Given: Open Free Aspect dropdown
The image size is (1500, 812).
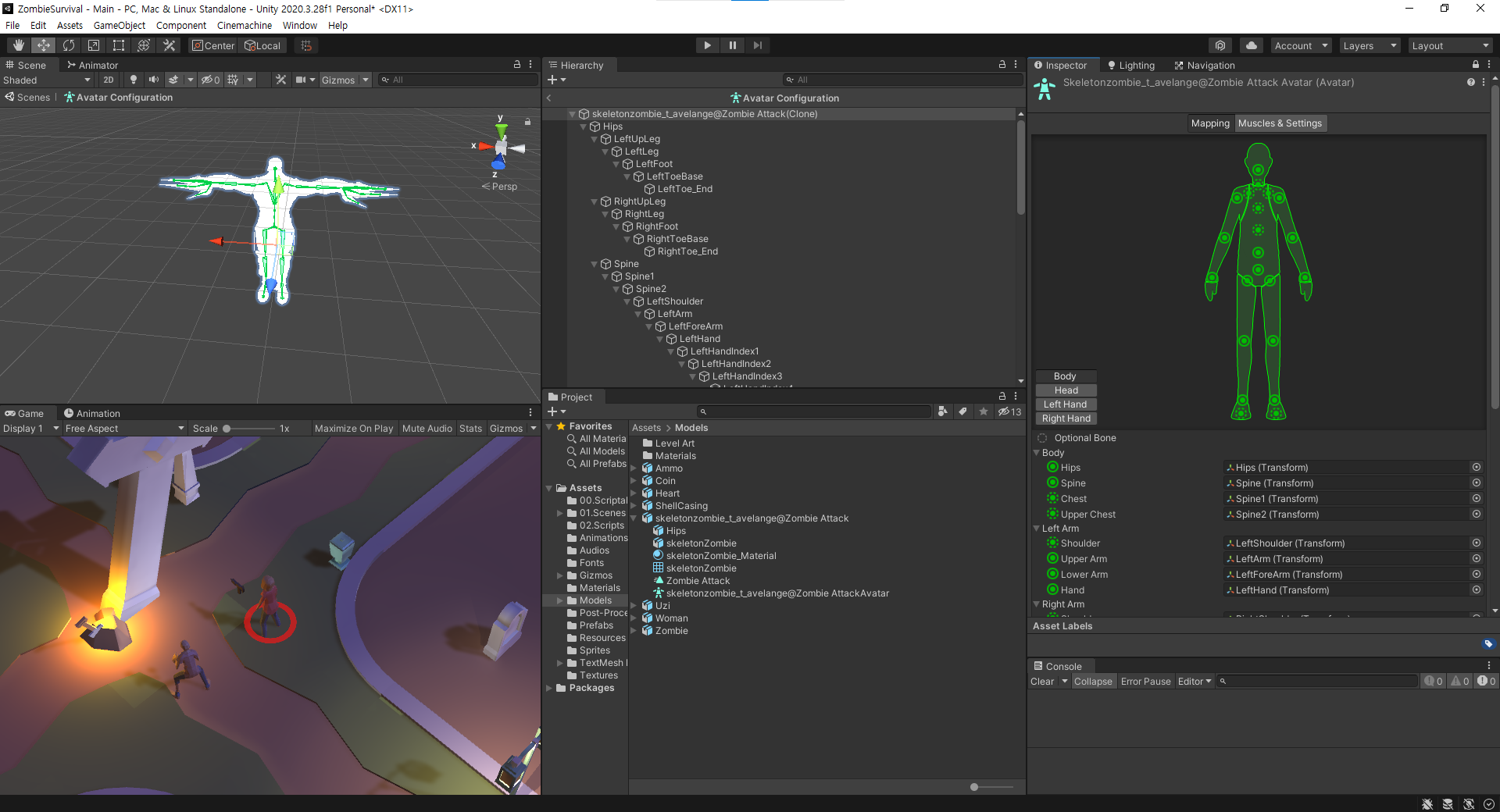Looking at the screenshot, I should pos(124,428).
